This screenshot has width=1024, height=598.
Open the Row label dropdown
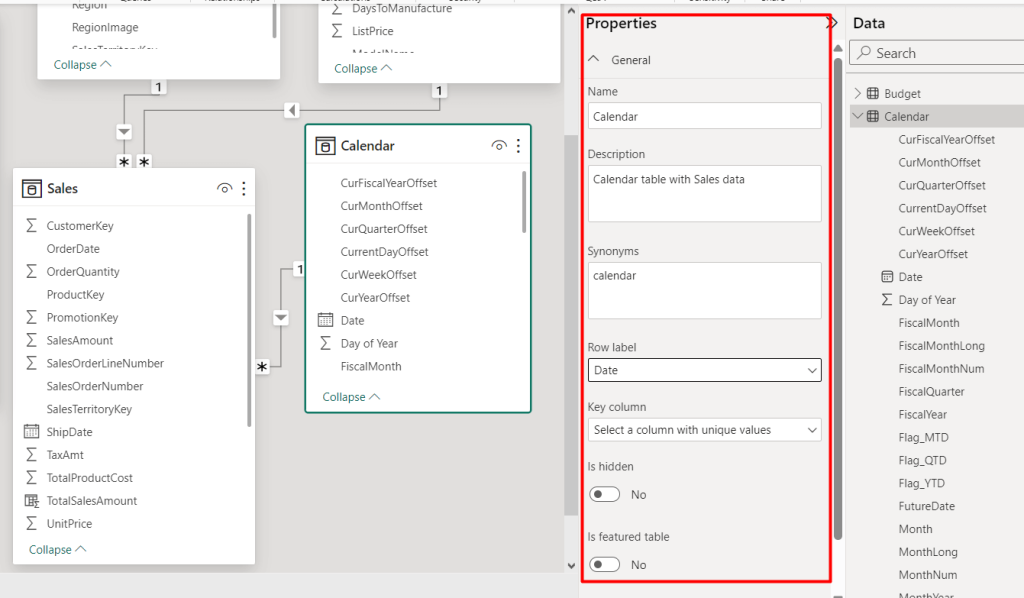pos(705,370)
